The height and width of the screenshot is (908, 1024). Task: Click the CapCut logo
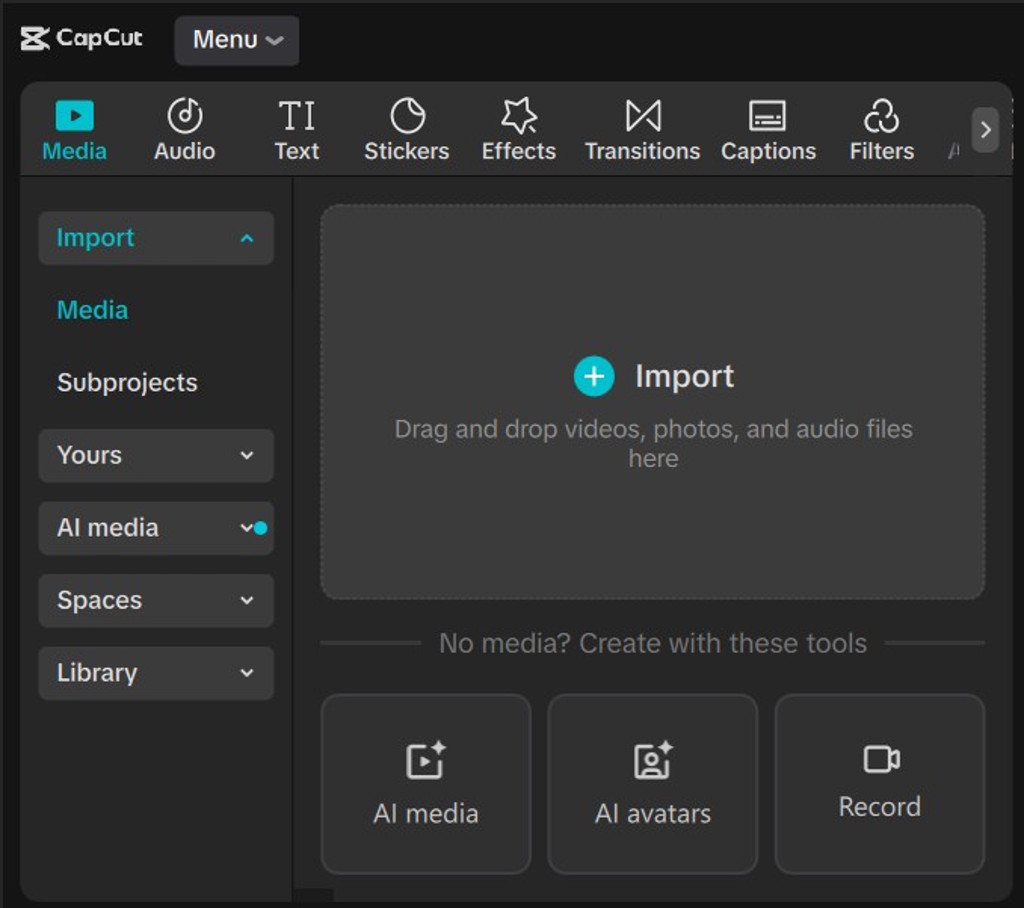(83, 39)
